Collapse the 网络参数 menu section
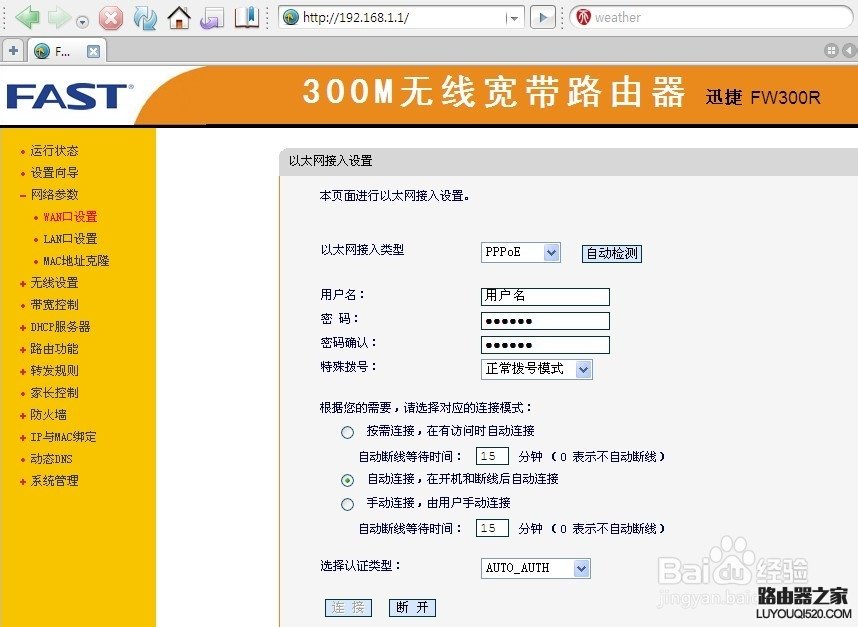The width and height of the screenshot is (858, 627). 54,195
